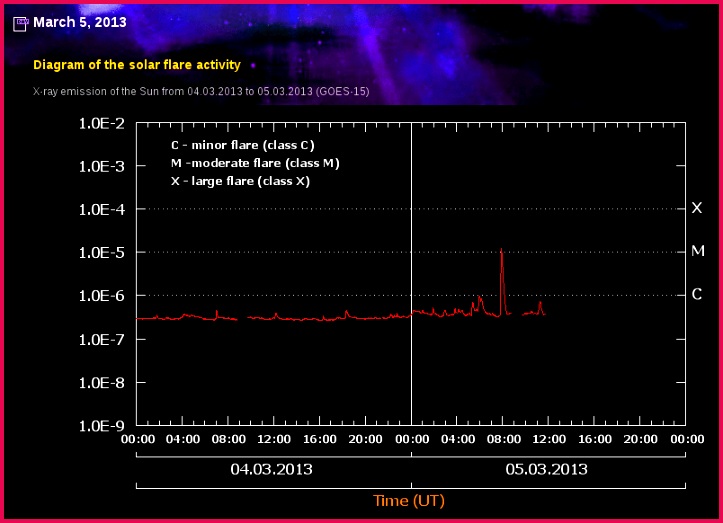
Task: Click the 'Diagram of the solar flare activity' title
Action: pyautogui.click(x=137, y=65)
